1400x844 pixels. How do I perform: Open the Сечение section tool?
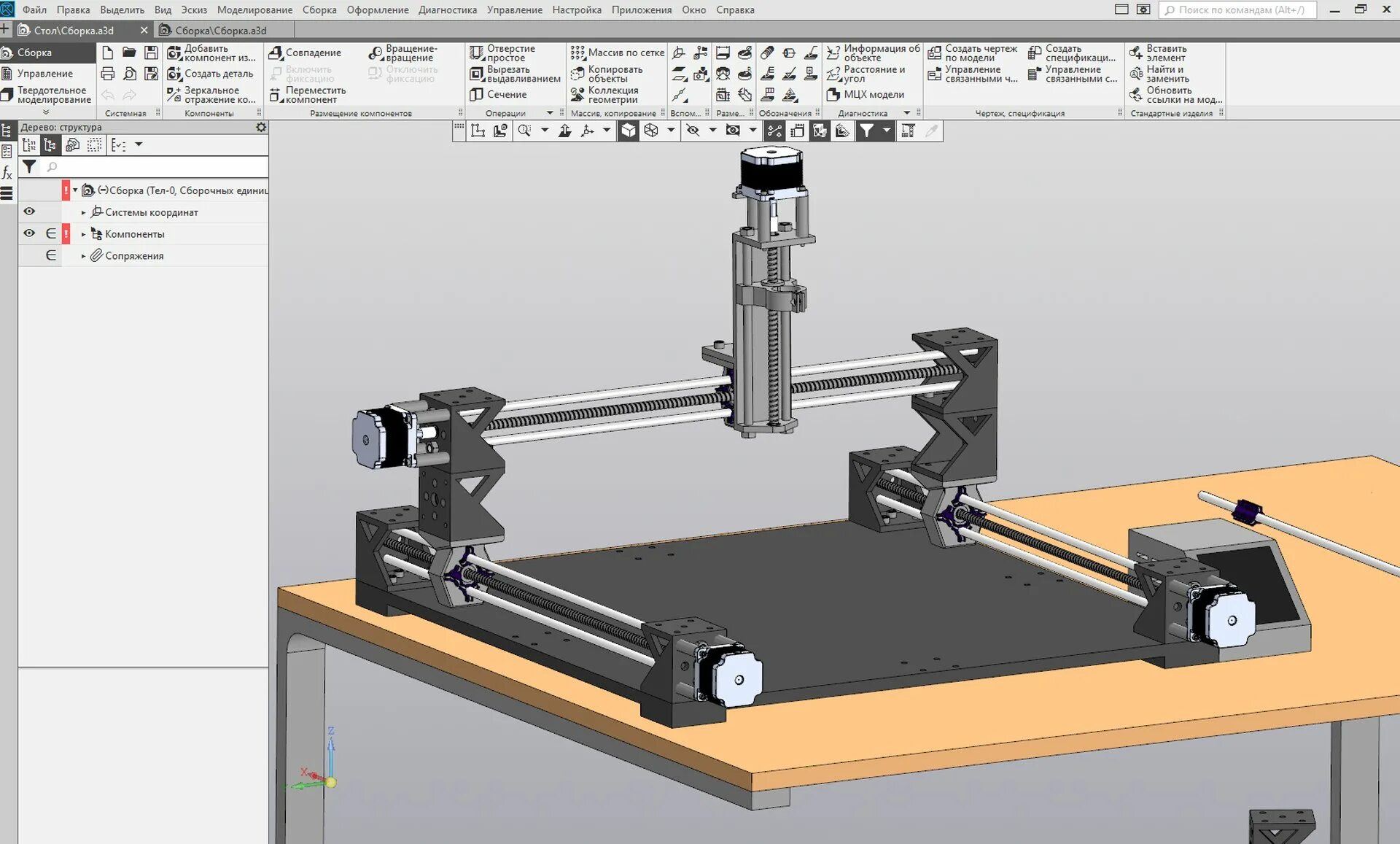[x=499, y=94]
